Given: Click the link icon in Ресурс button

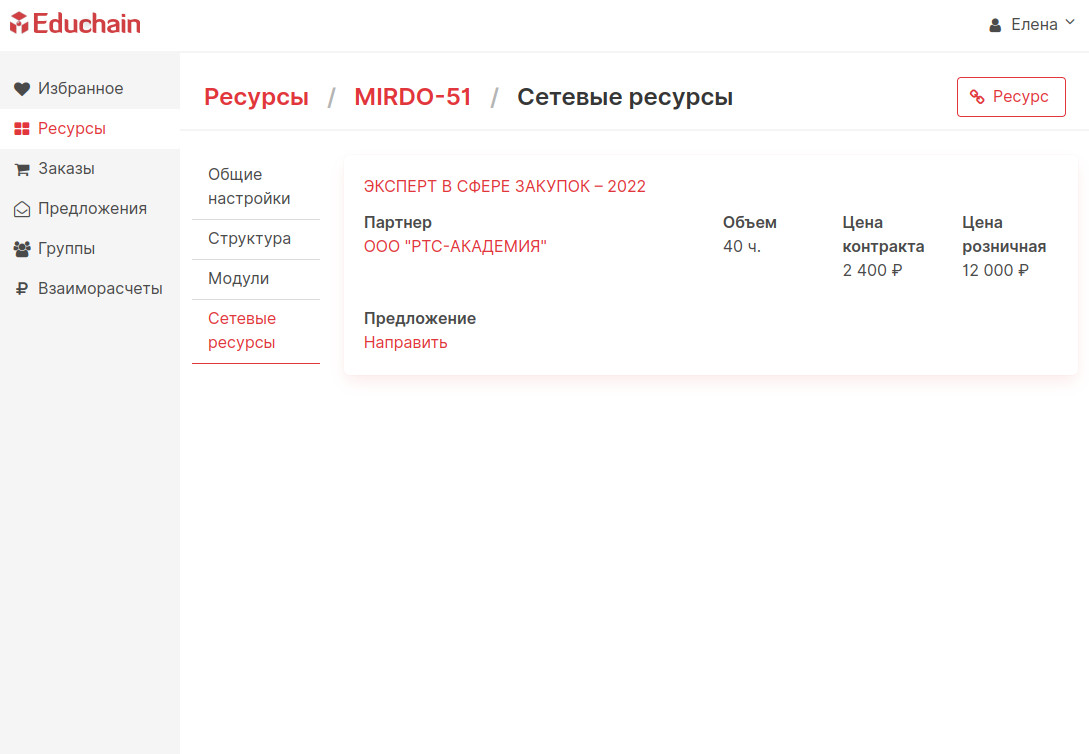Looking at the screenshot, I should 977,97.
